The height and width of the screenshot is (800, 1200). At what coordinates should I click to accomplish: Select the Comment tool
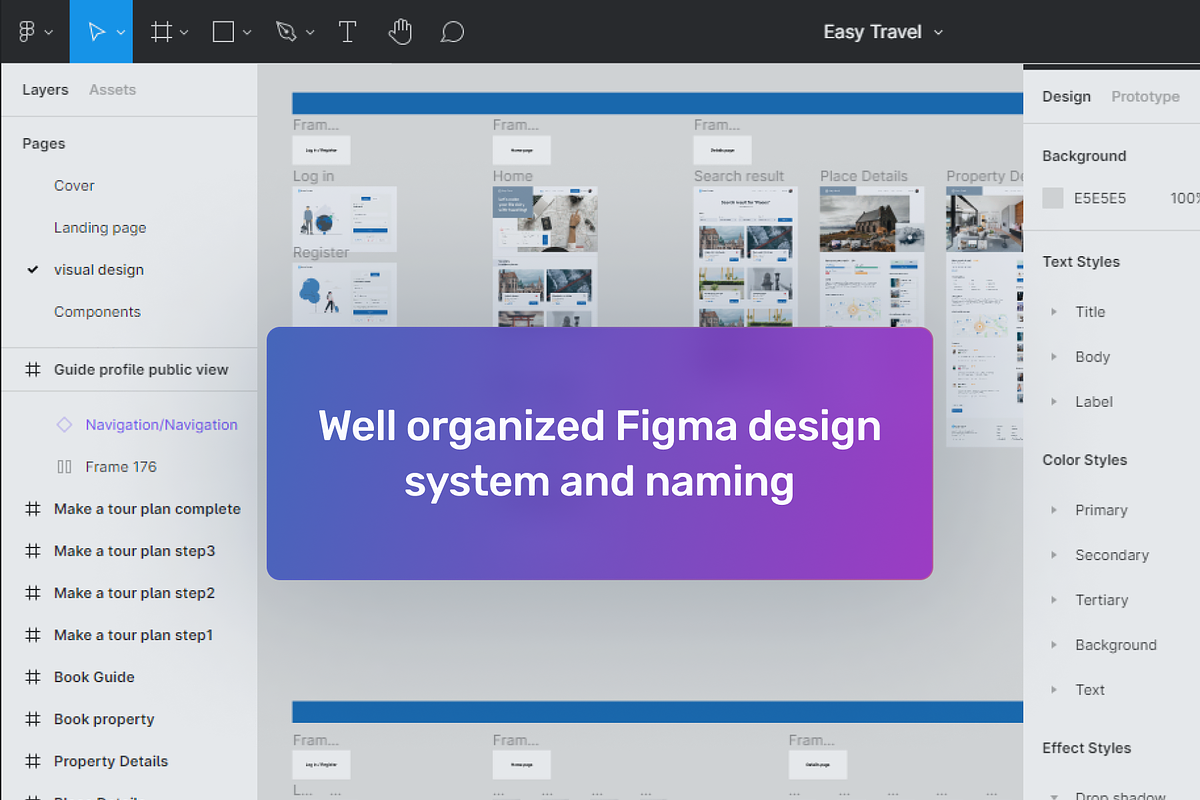452,32
